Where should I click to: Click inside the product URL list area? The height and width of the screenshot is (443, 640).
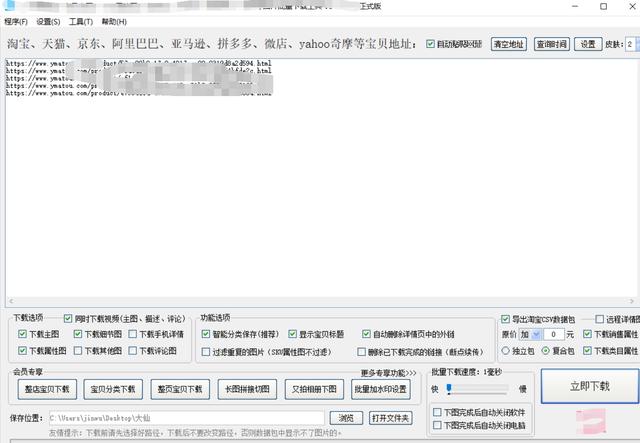coord(322,178)
